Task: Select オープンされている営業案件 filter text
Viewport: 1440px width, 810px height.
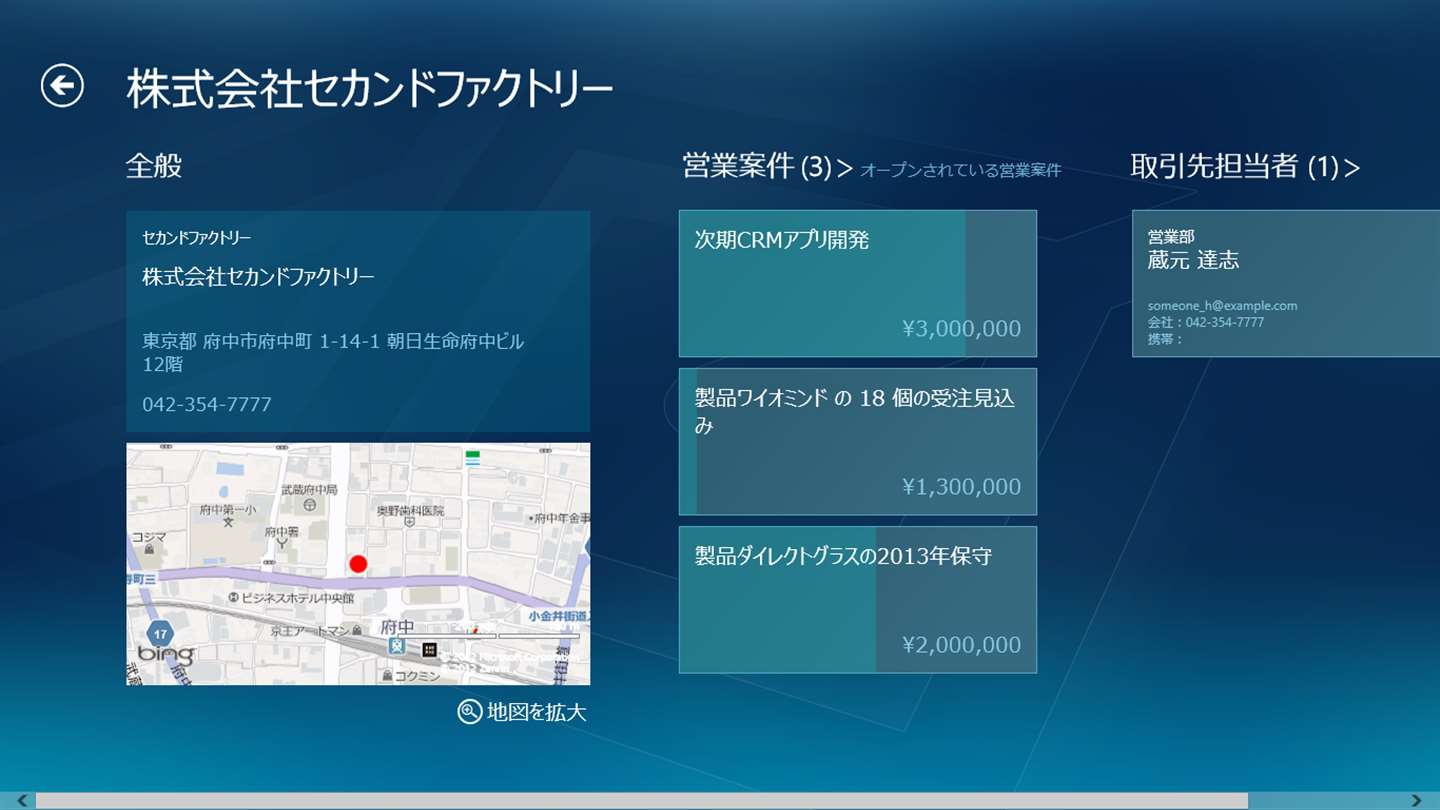Action: pos(960,171)
